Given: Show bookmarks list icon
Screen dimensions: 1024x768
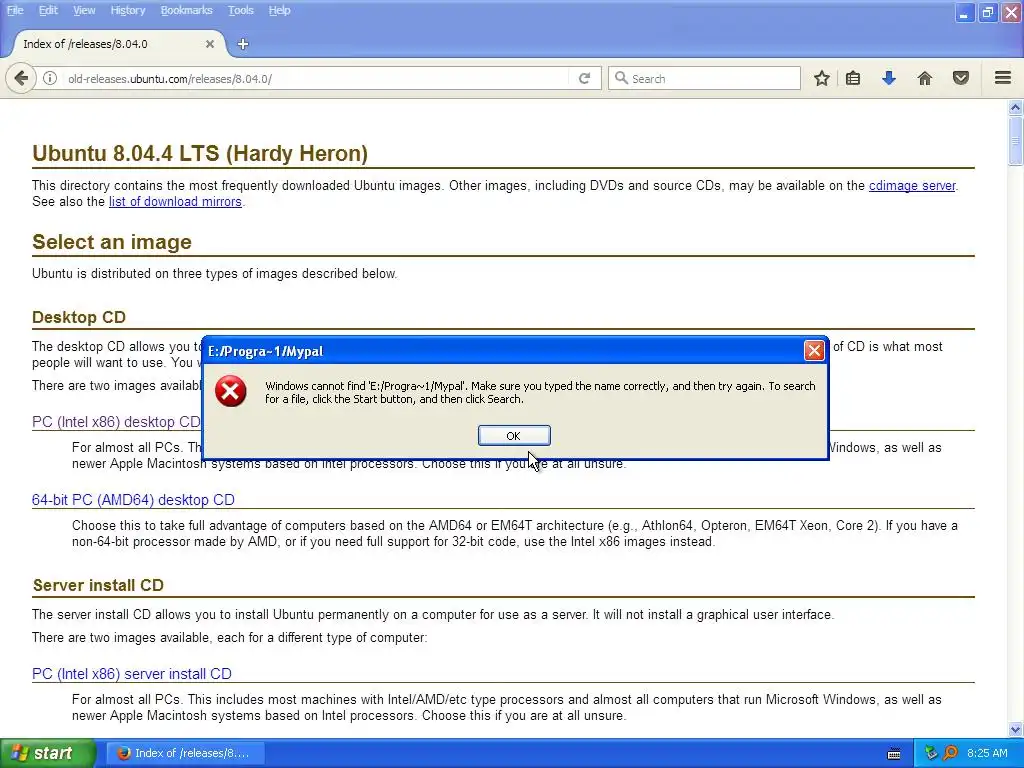Looking at the screenshot, I should [x=853, y=78].
